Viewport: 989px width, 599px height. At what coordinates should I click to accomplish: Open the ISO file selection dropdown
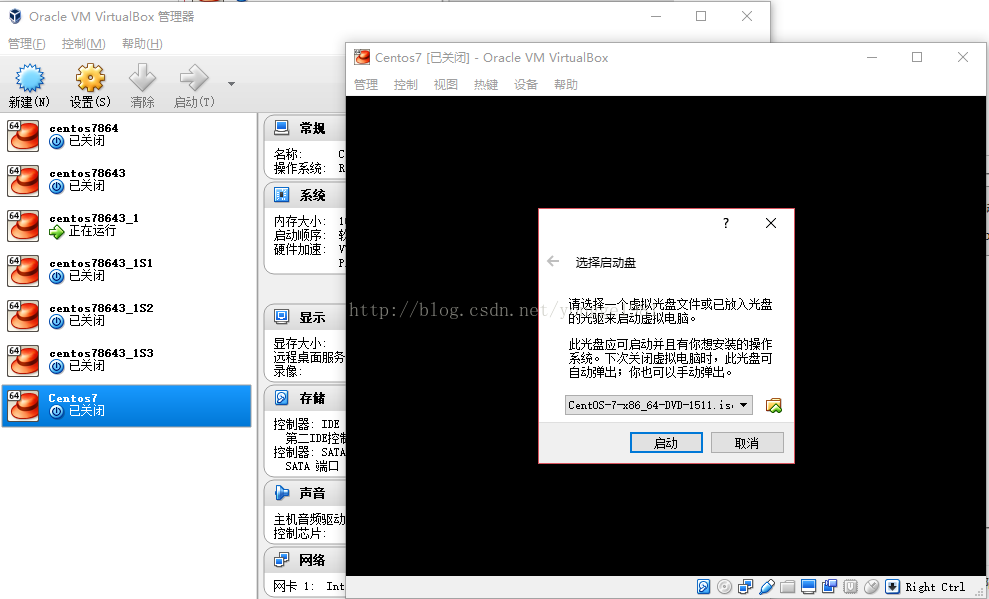pos(659,405)
